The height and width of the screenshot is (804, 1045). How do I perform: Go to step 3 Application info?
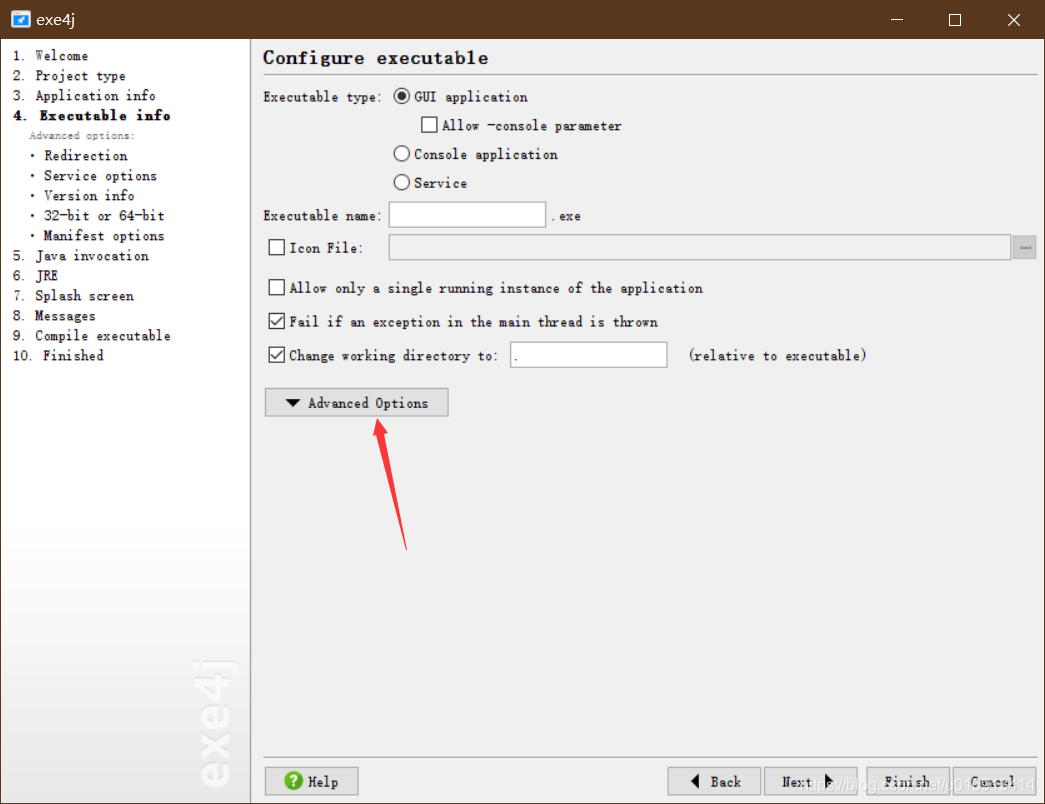(x=84, y=96)
